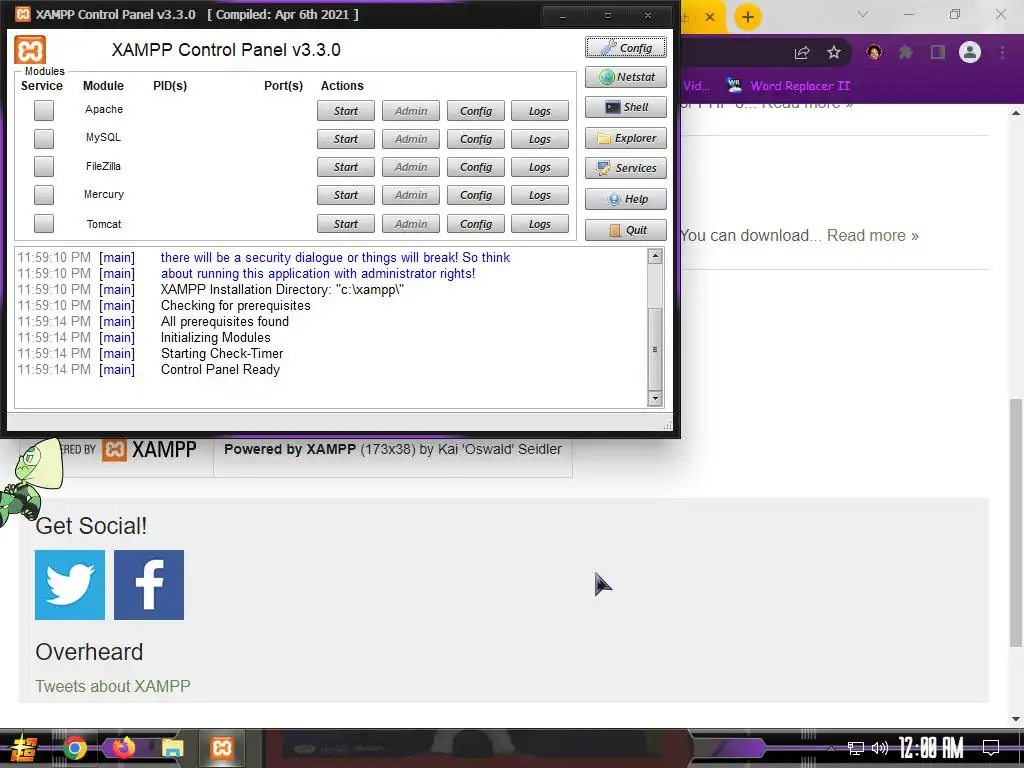Screen dimensions: 1024x768
Task: Click the XAMPP log scrollbar down arrow
Action: point(655,398)
